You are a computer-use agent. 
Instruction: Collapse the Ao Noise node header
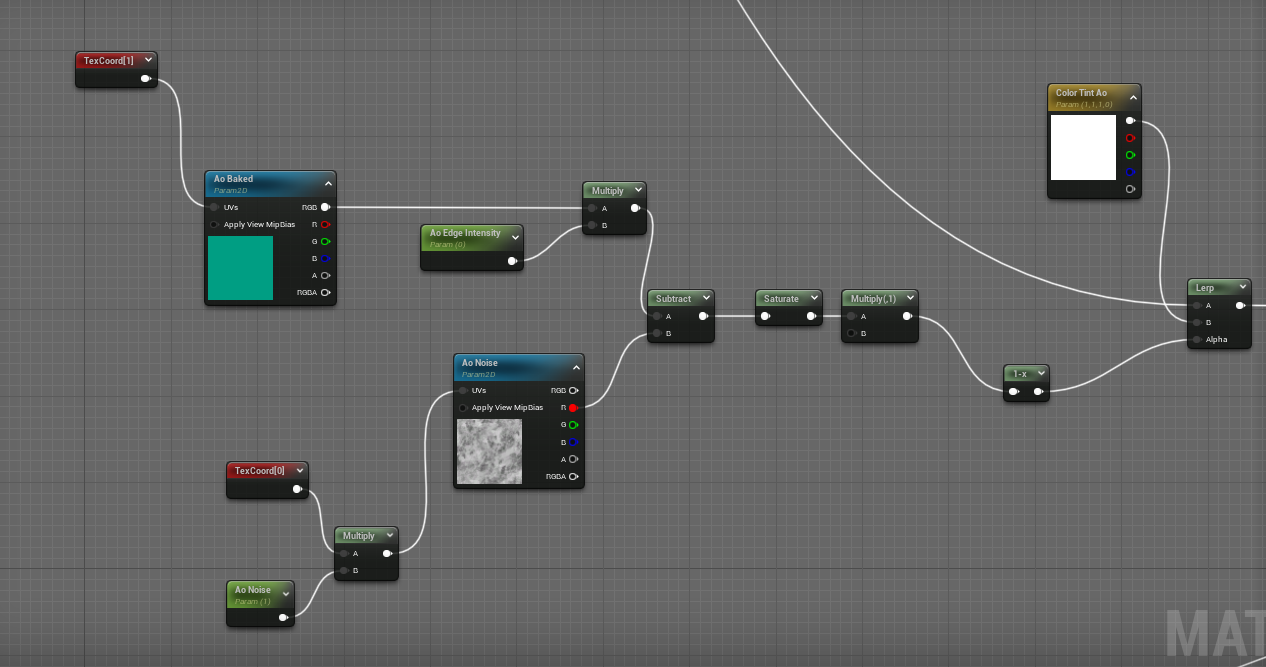[x=575, y=366]
